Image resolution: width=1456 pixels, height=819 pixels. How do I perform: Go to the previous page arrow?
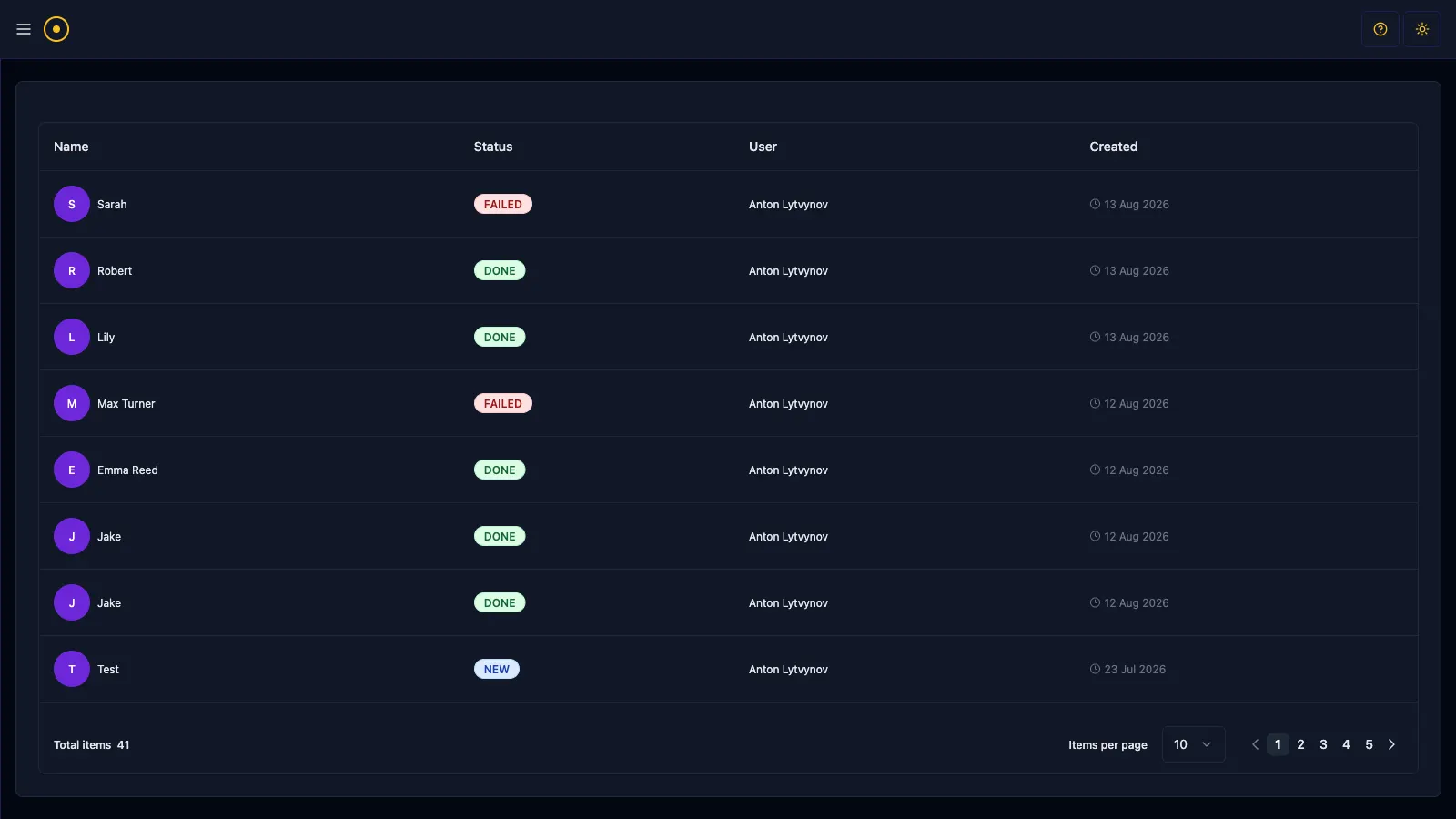click(x=1255, y=744)
